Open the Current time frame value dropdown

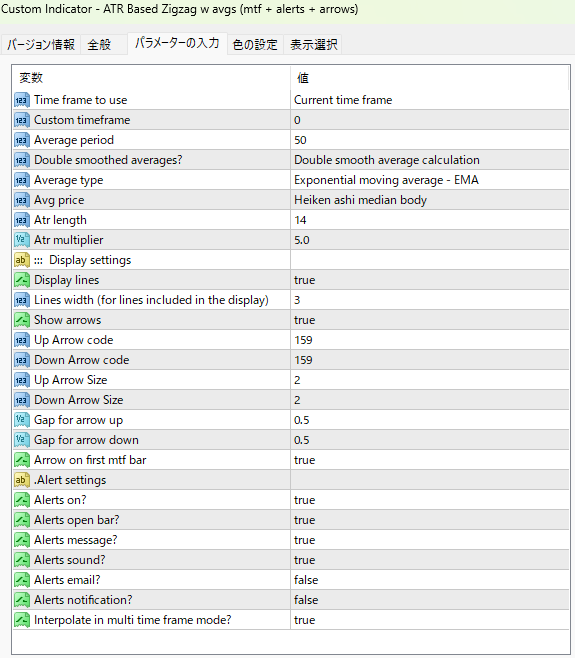pos(430,100)
